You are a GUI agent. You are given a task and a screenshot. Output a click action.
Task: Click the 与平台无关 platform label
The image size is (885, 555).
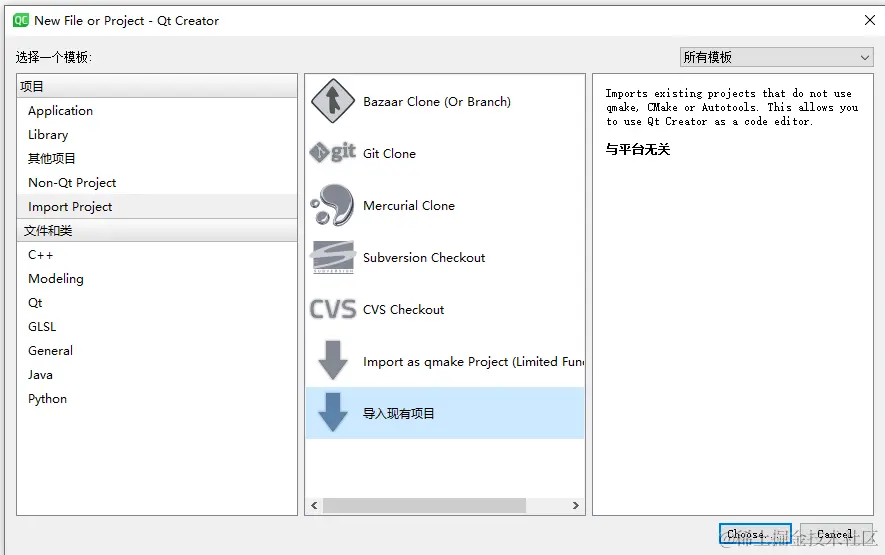pyautogui.click(x=638, y=149)
